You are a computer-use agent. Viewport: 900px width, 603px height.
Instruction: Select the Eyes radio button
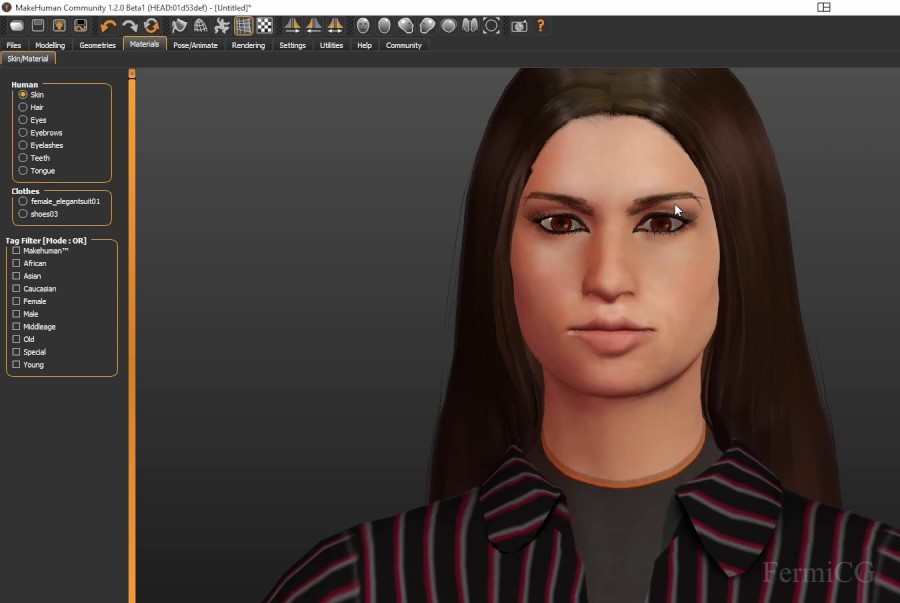23,119
